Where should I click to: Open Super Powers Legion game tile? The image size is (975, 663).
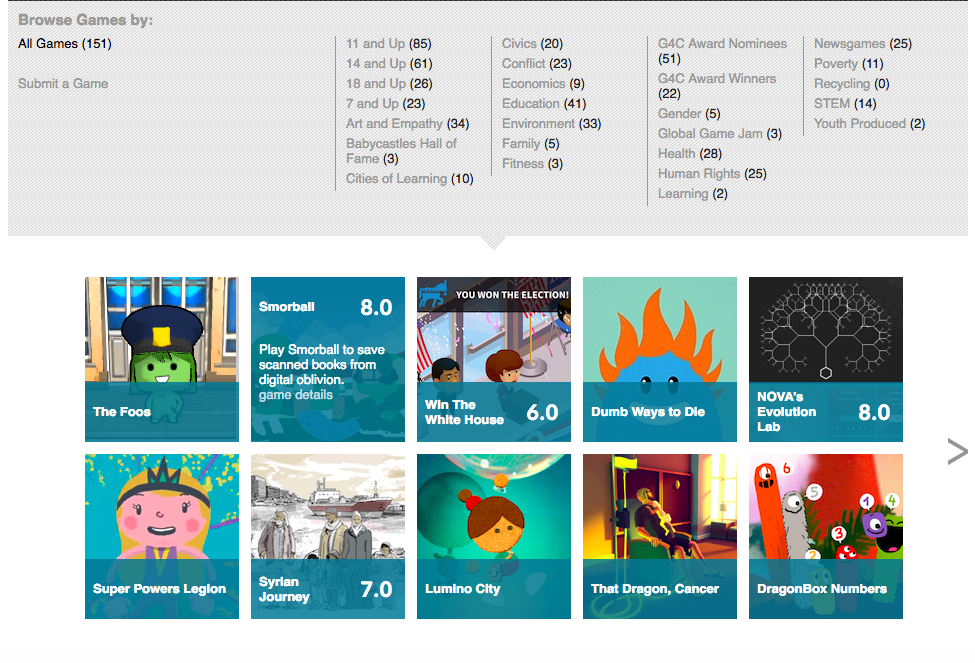point(162,536)
